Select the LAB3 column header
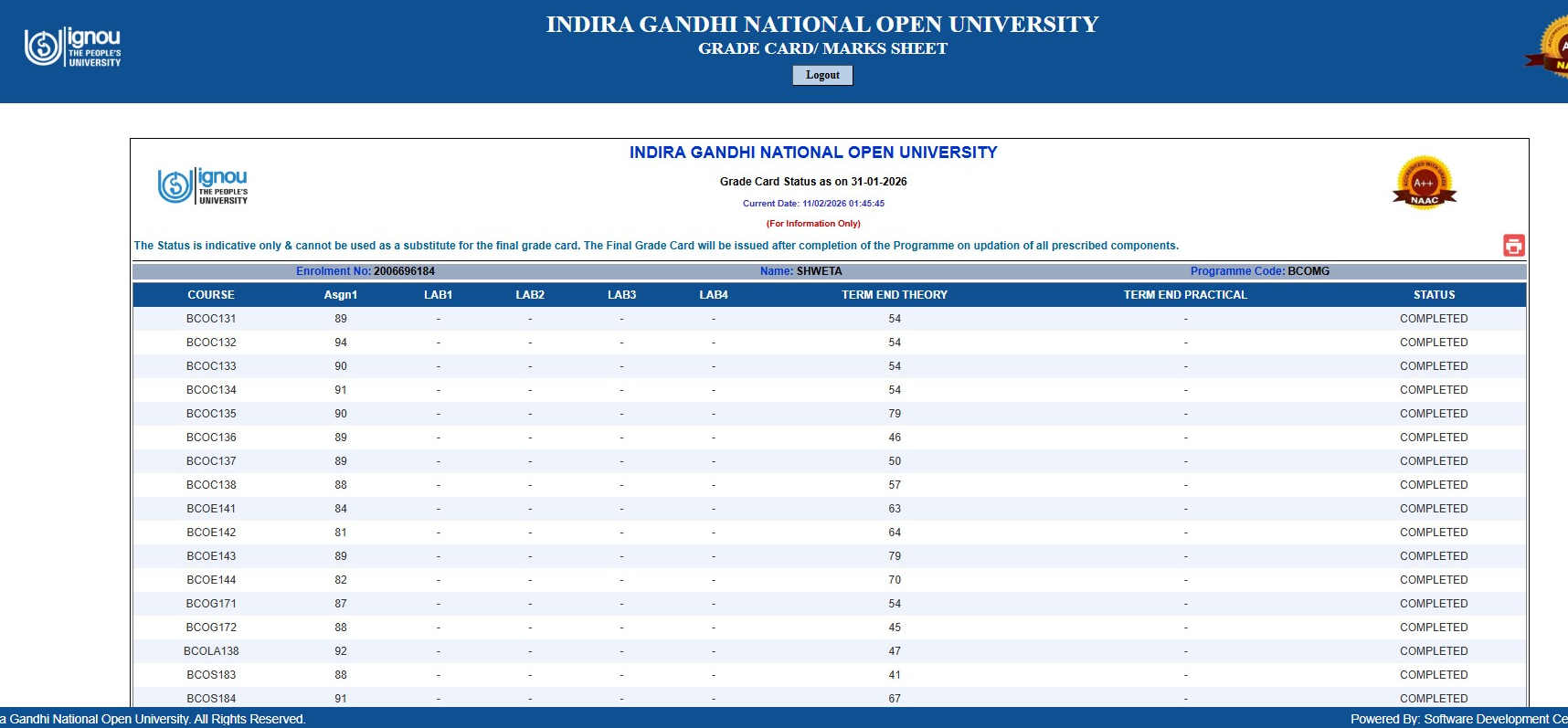 (622, 295)
